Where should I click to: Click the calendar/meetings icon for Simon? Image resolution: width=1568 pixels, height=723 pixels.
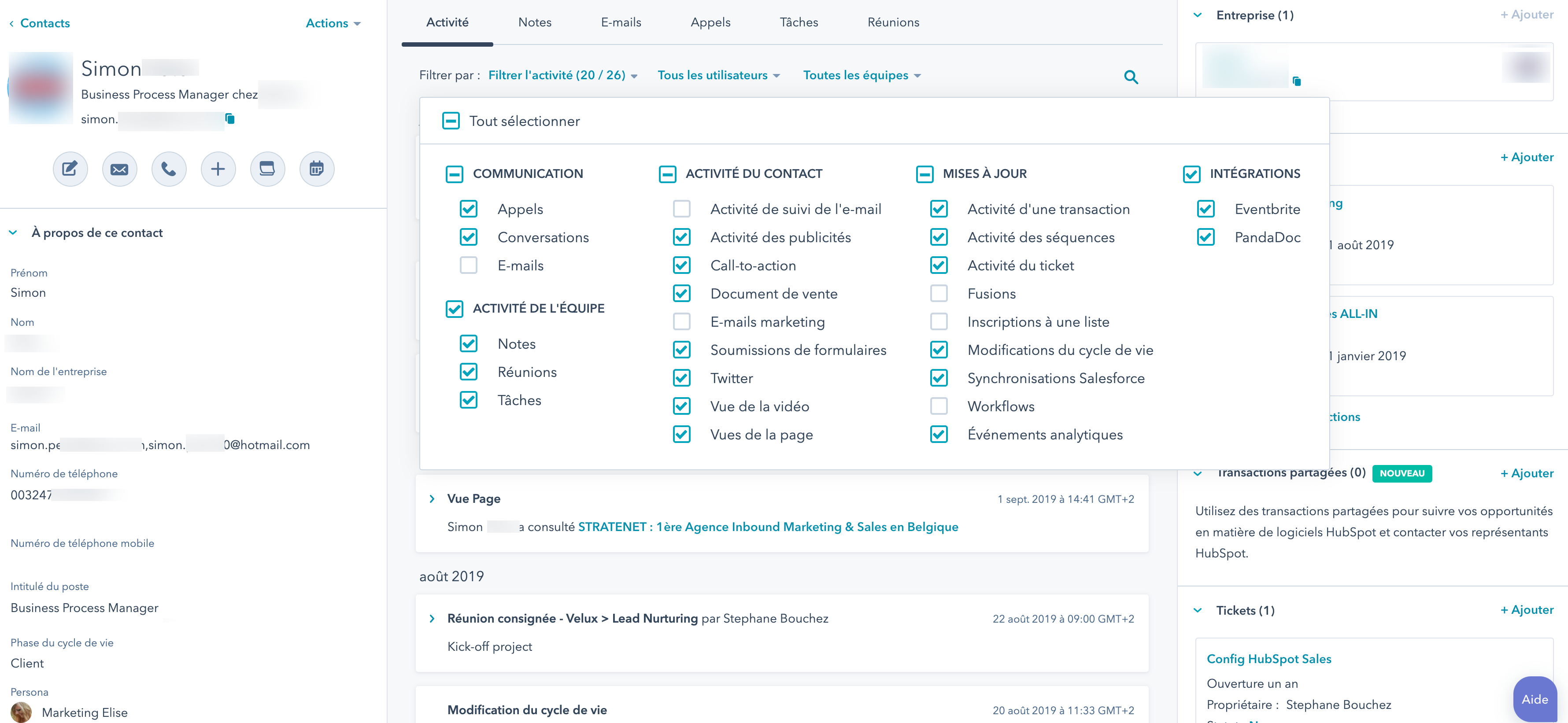317,168
